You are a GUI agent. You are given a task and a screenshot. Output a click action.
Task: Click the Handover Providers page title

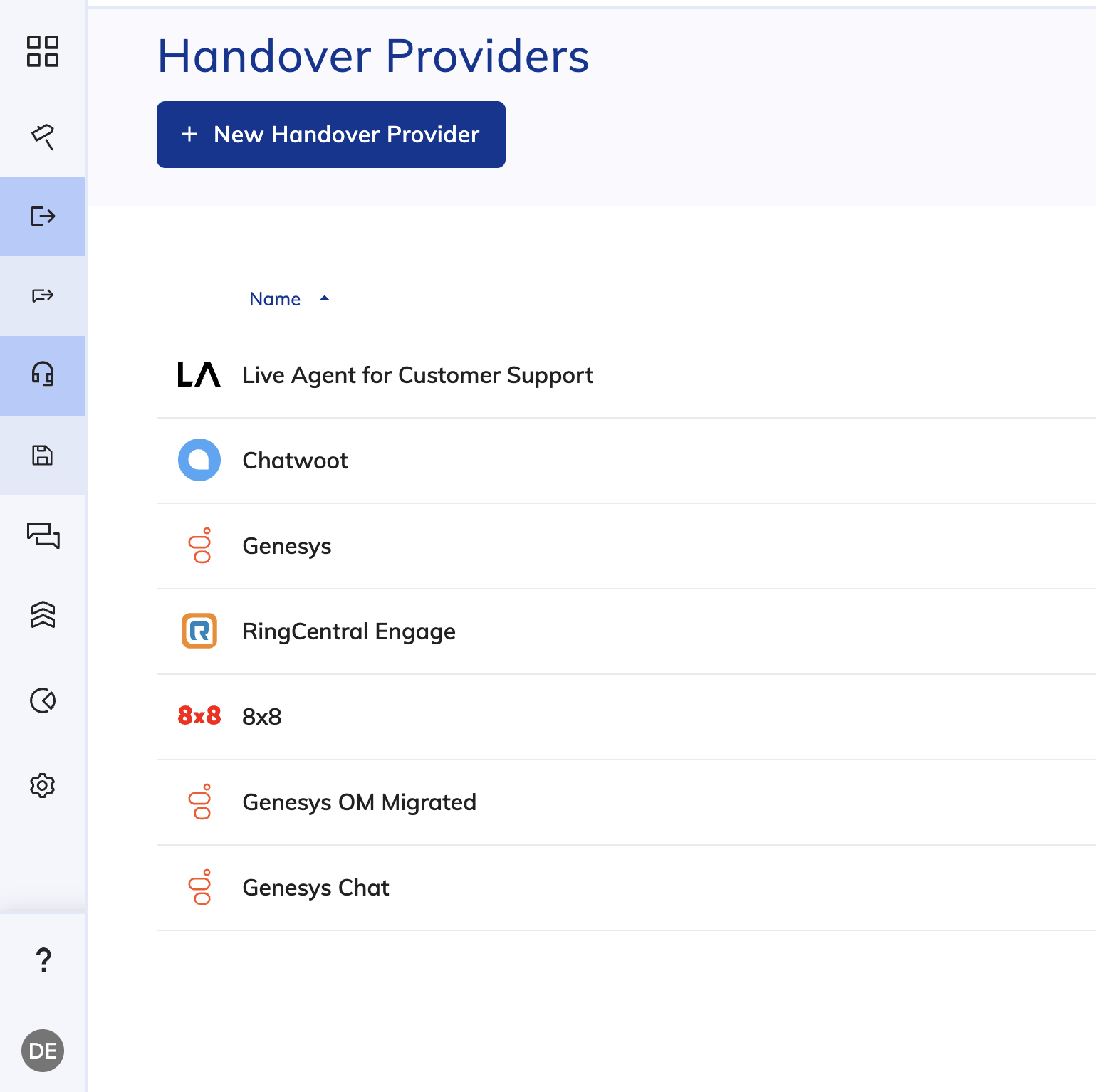(x=373, y=56)
